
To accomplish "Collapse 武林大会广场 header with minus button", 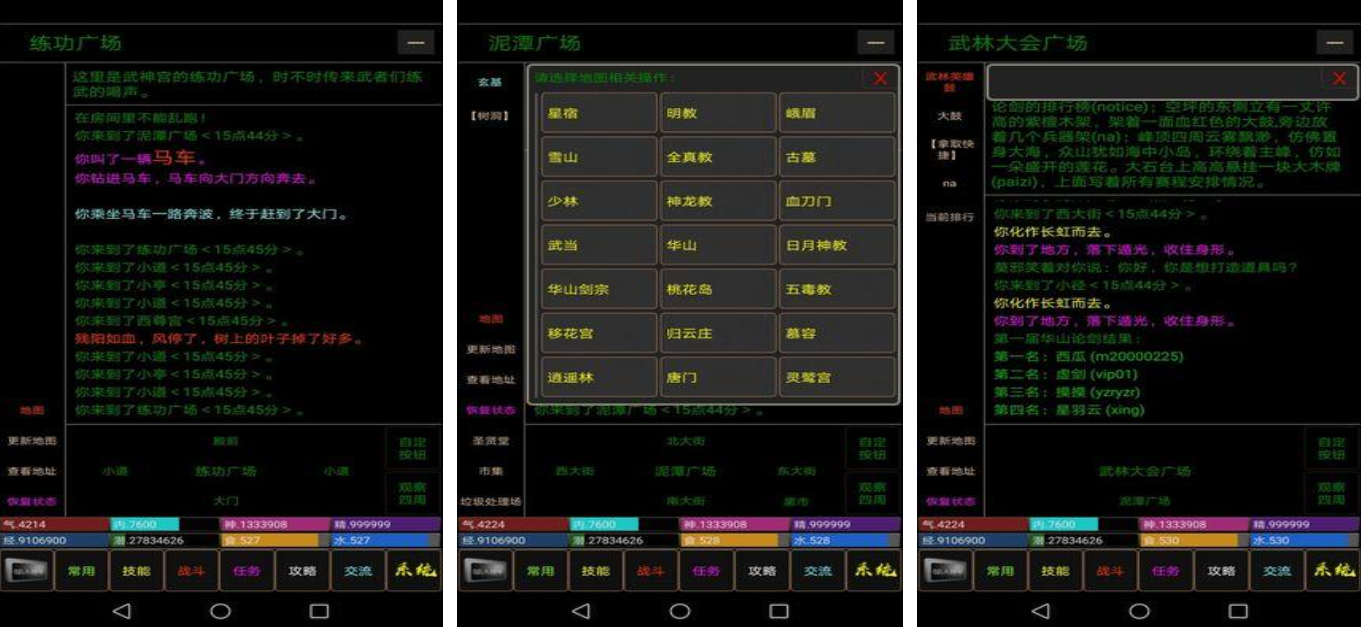I will tap(1334, 43).
